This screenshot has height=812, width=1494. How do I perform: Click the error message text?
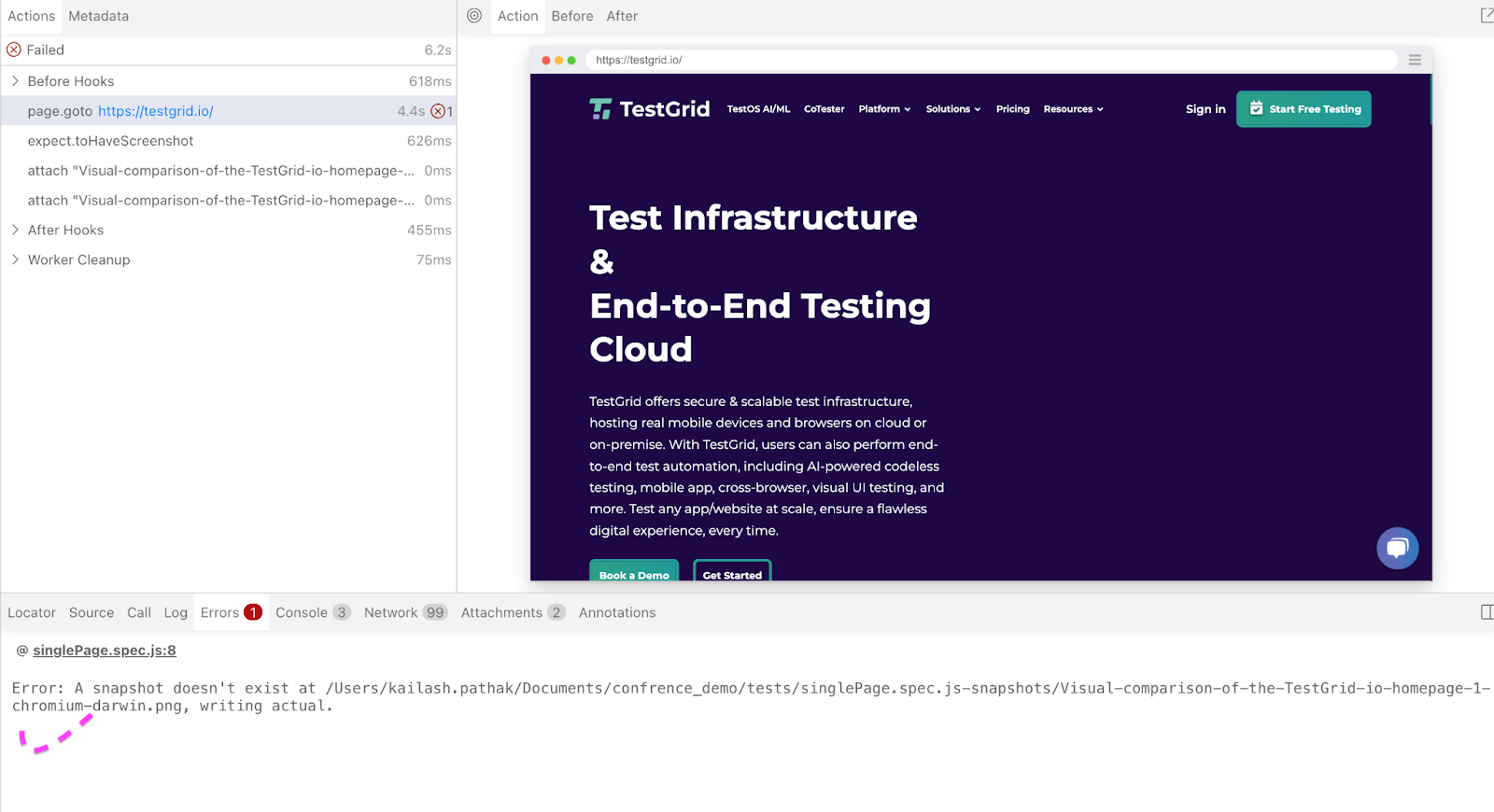click(x=750, y=697)
